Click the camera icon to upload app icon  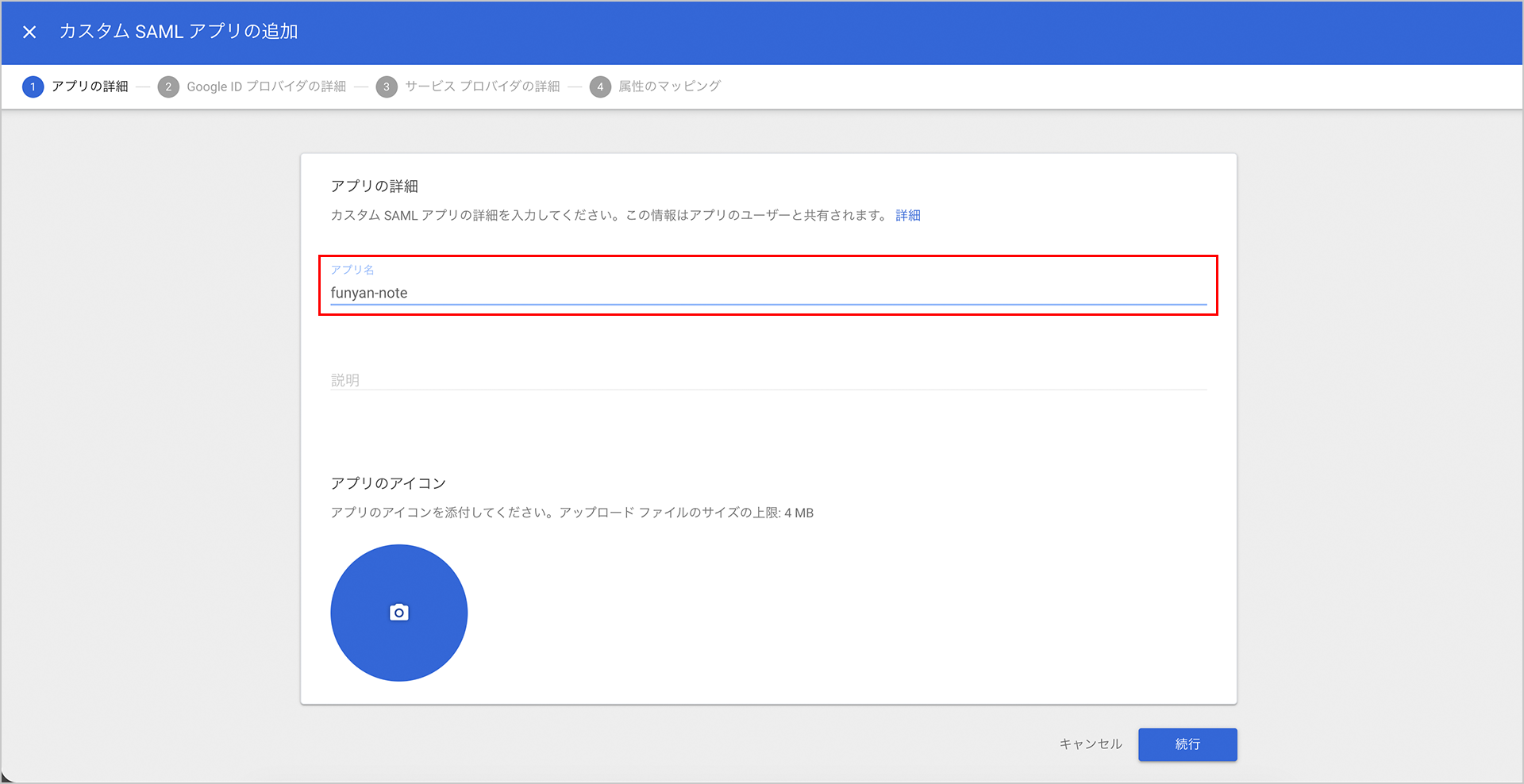click(x=398, y=613)
